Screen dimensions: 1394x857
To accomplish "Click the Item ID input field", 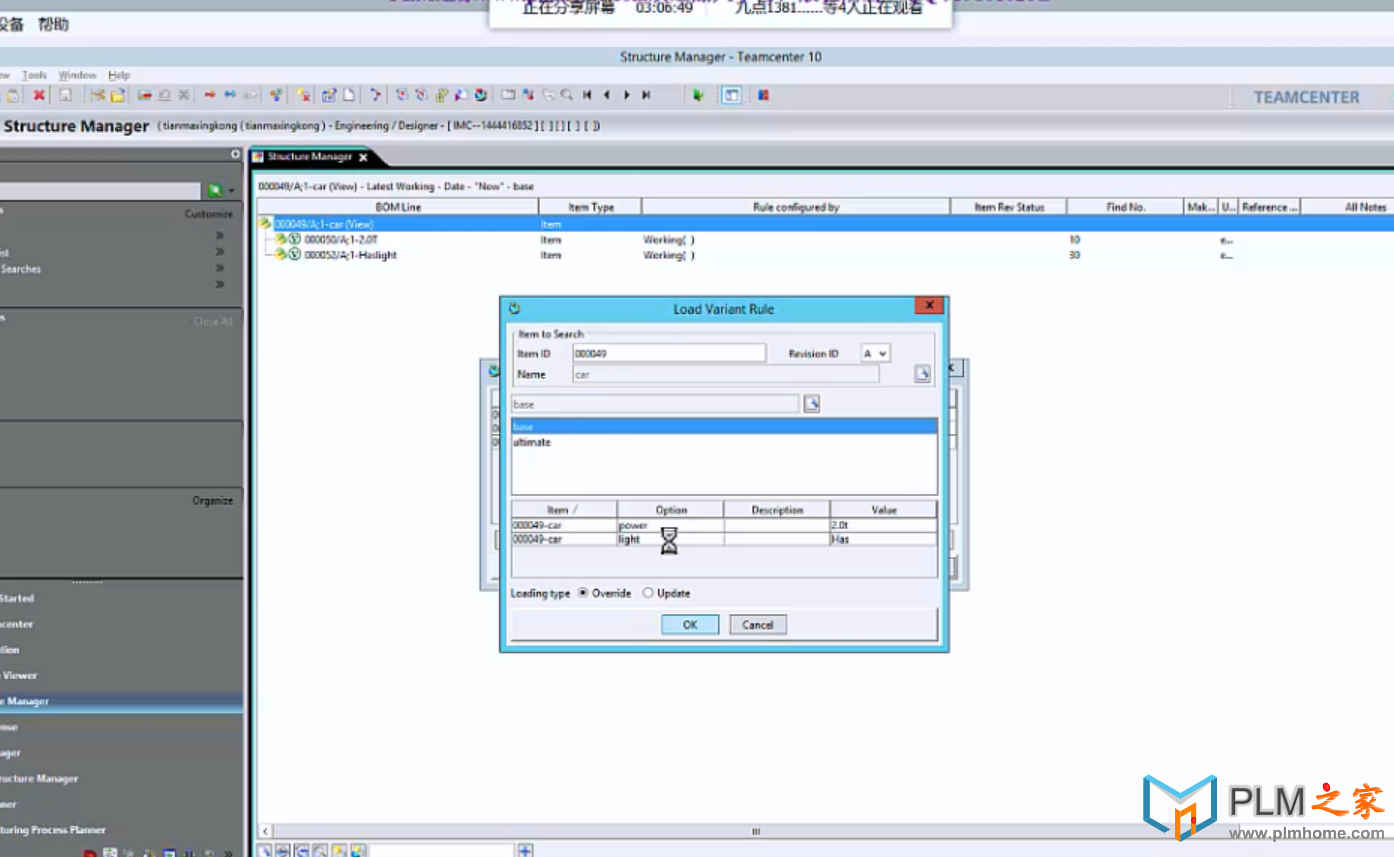I will coord(669,353).
